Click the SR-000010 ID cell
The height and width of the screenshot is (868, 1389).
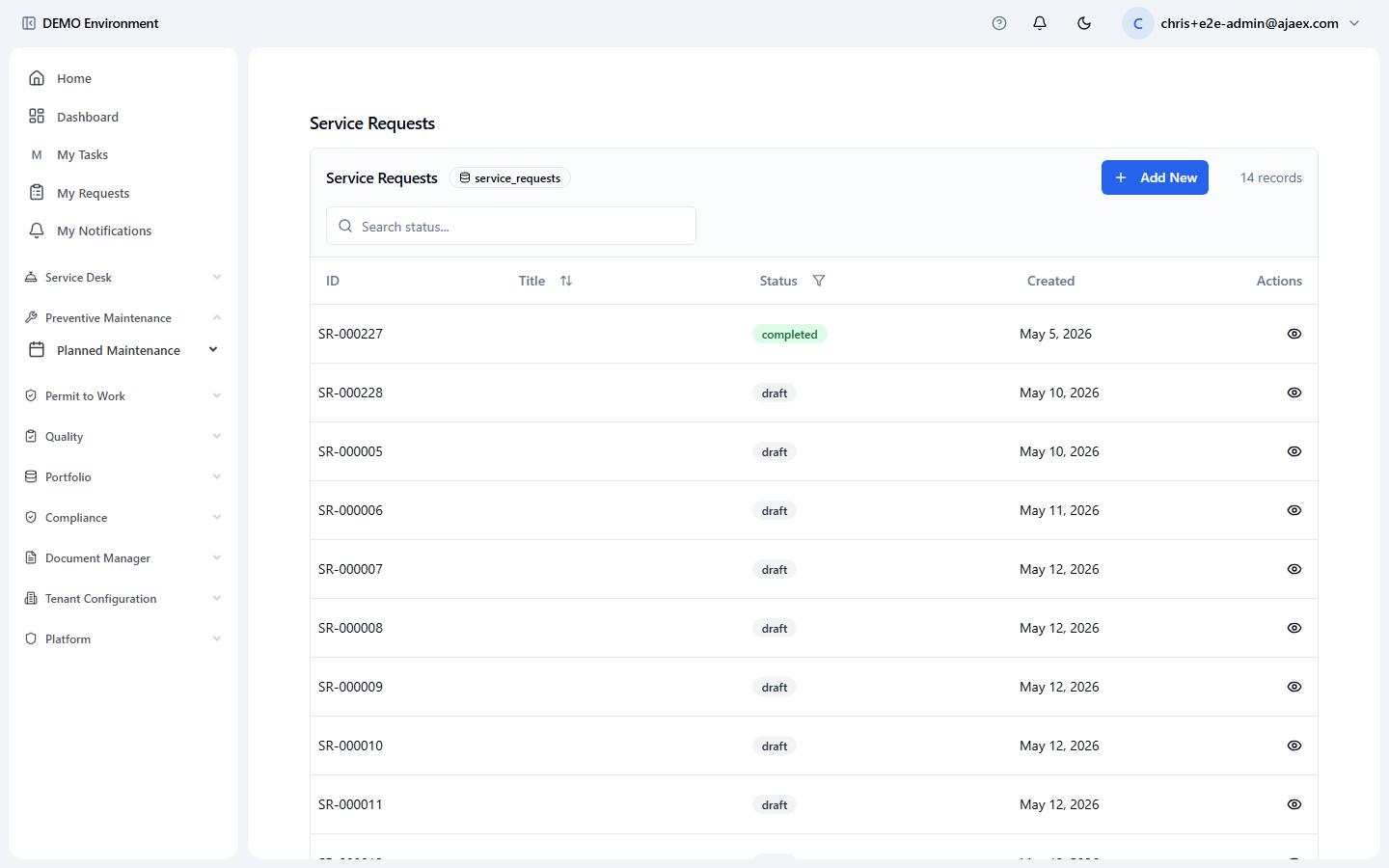pos(350,746)
